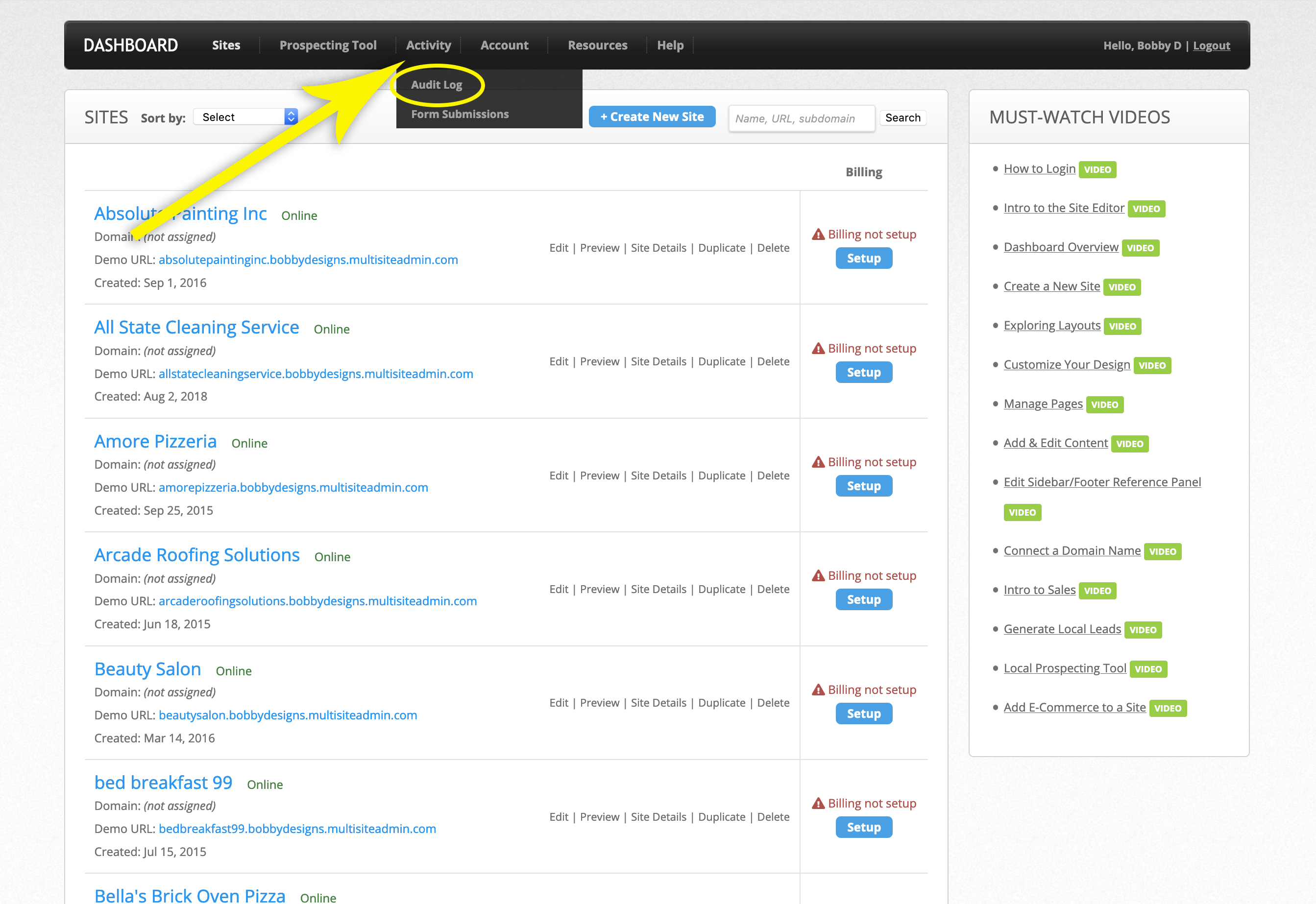
Task: Open the bed breakfast 99 site title
Action: (x=163, y=782)
